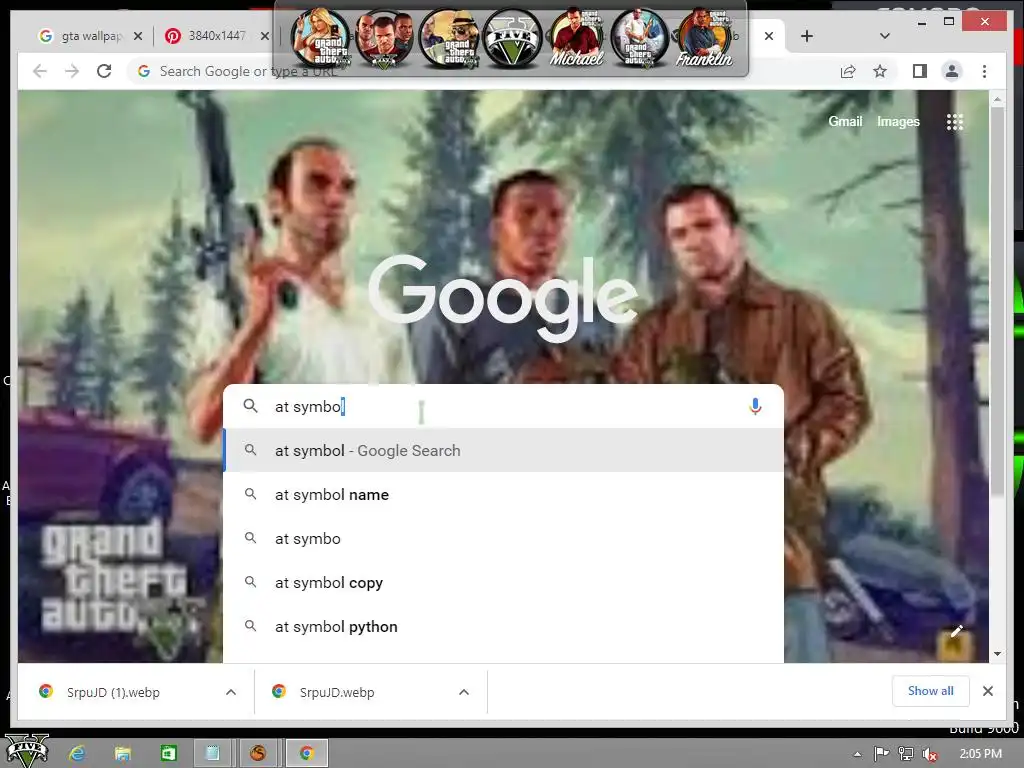Close the gta wallpaper tab

[138, 36]
